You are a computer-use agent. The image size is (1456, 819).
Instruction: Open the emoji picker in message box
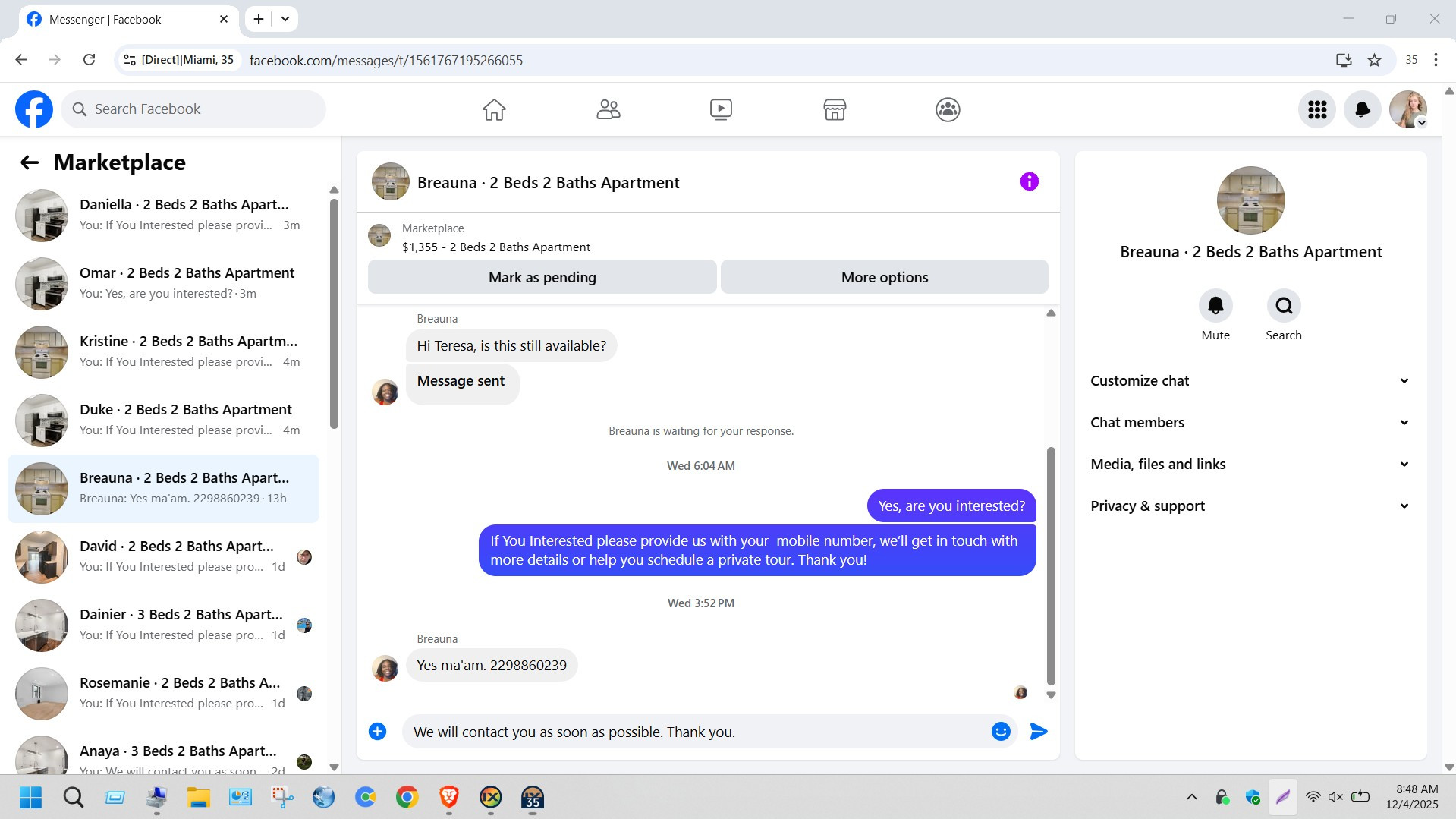coord(1001,731)
